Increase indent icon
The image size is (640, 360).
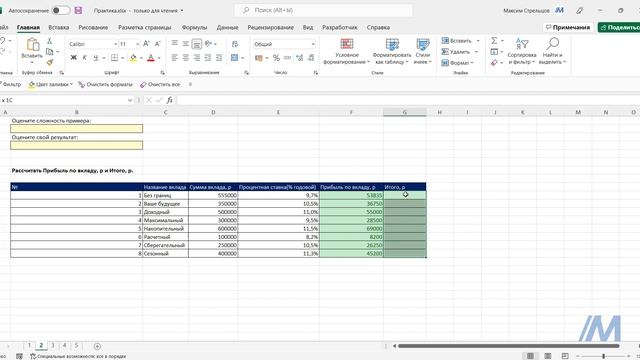(x=219, y=58)
